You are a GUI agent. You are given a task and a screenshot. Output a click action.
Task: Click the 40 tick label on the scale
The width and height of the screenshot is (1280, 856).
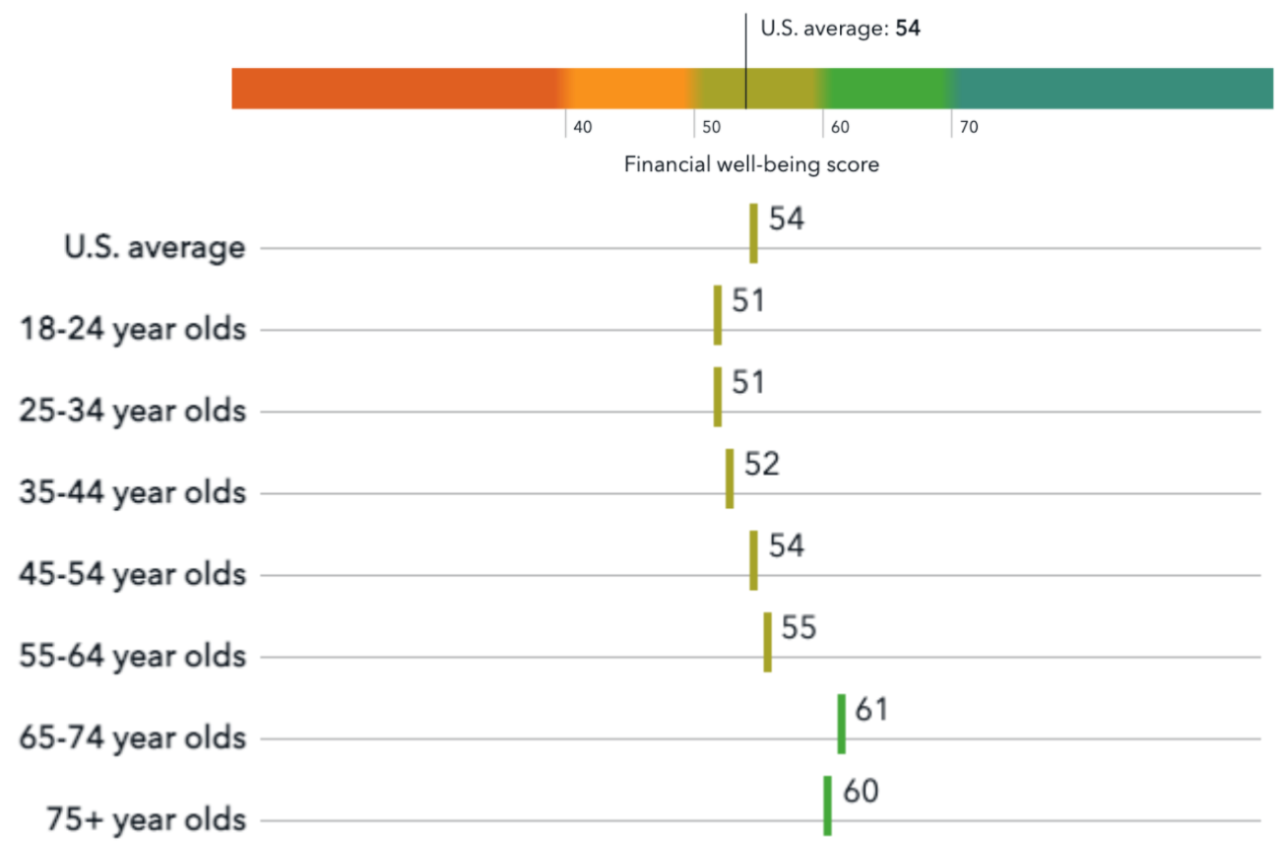click(583, 127)
